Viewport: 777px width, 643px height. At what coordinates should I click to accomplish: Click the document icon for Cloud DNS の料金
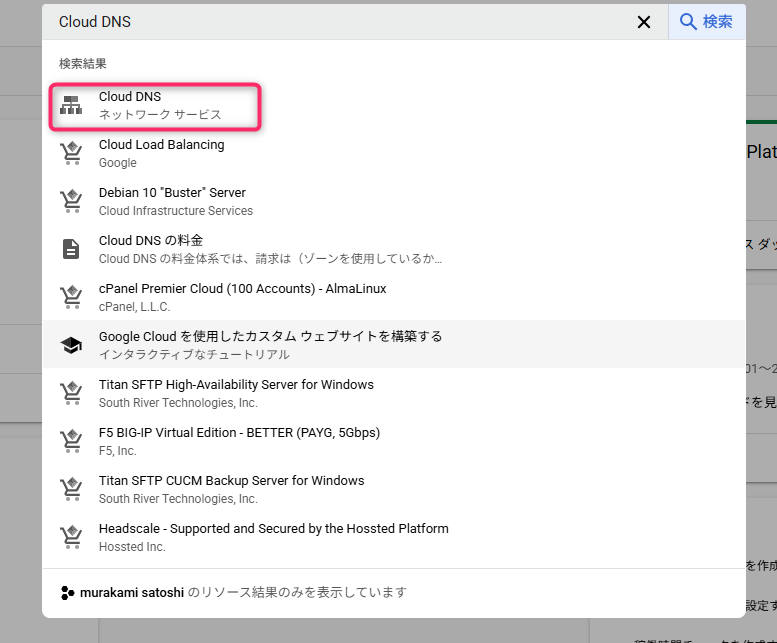pyautogui.click(x=71, y=249)
